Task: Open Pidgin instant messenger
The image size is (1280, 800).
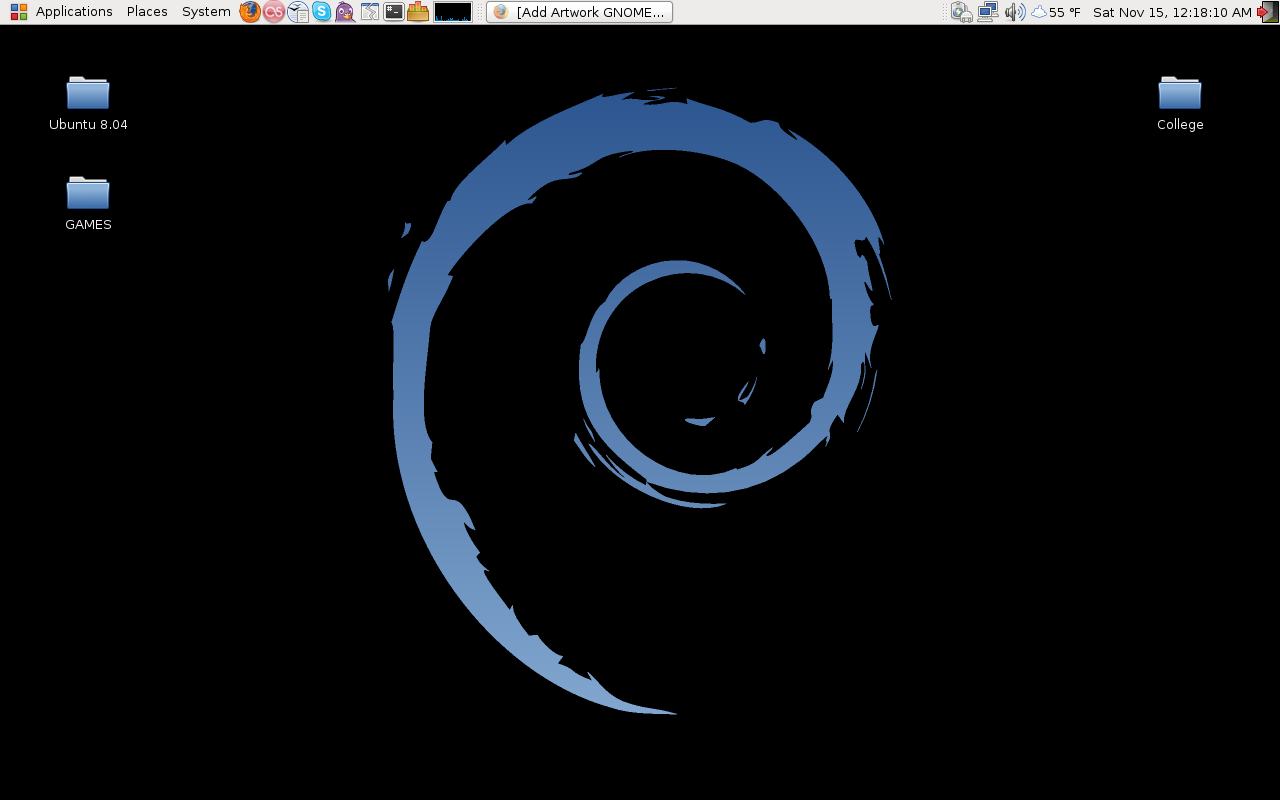Action: (345, 12)
